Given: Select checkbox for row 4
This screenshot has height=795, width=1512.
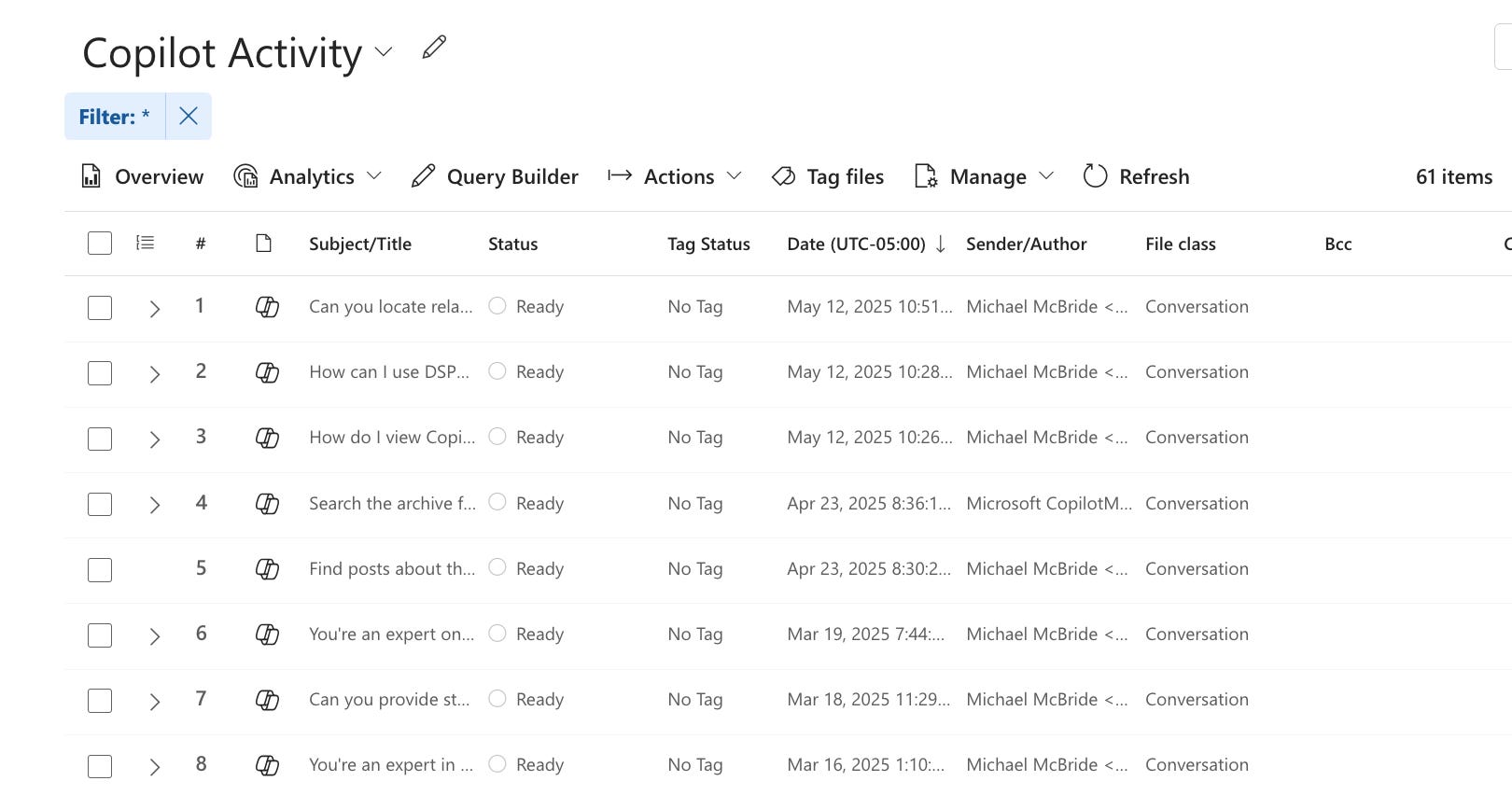Looking at the screenshot, I should click(x=100, y=505).
